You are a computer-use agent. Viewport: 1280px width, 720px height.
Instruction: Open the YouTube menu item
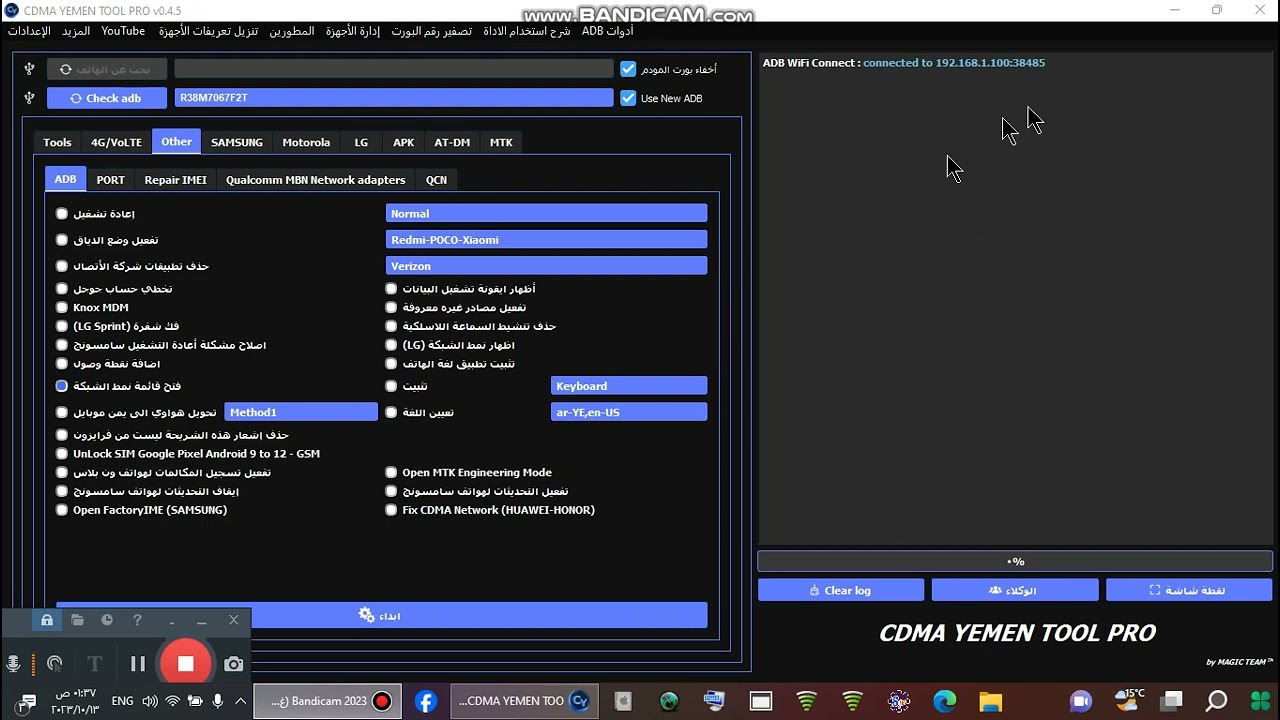coord(123,31)
